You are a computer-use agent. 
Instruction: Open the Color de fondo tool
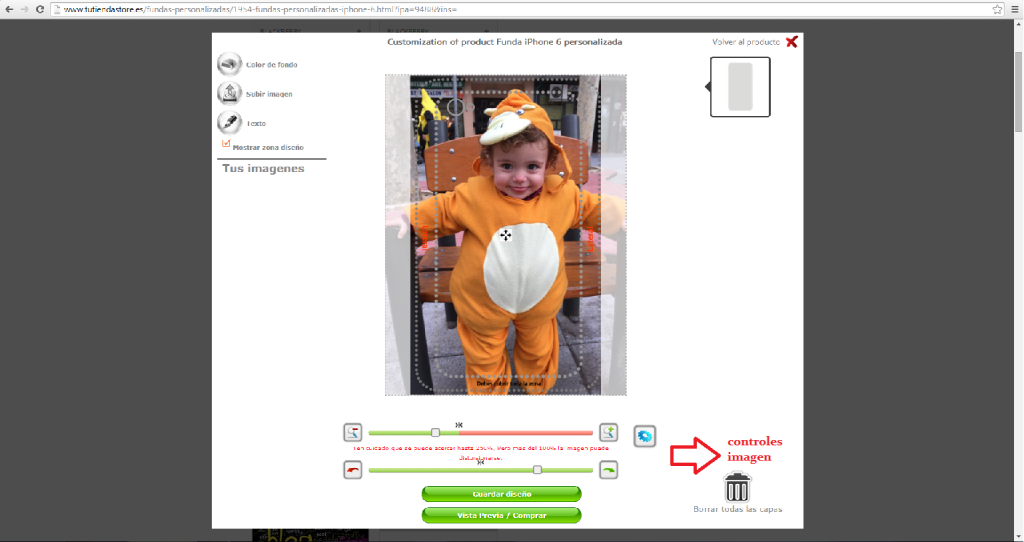pyautogui.click(x=229, y=64)
